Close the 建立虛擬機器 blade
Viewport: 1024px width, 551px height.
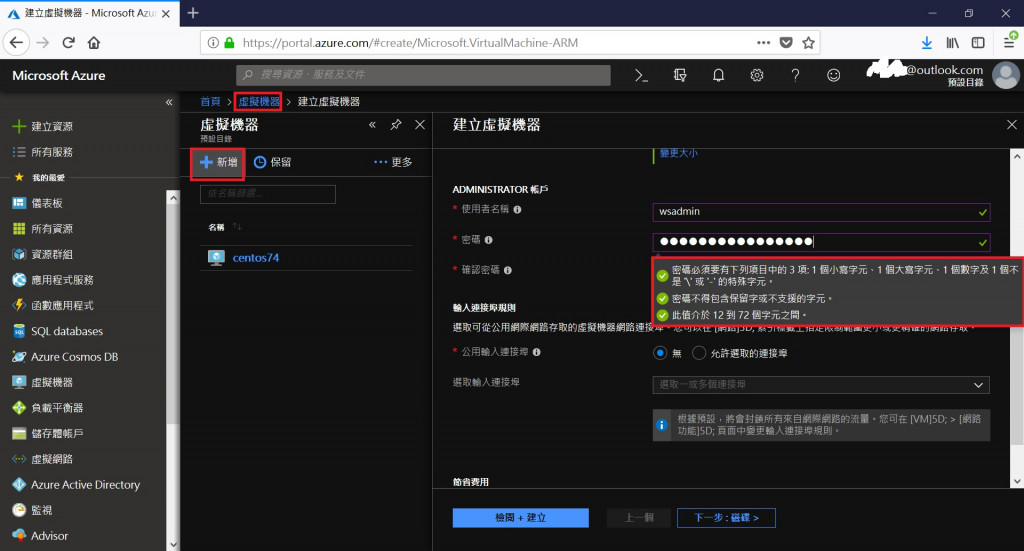coord(1012,125)
